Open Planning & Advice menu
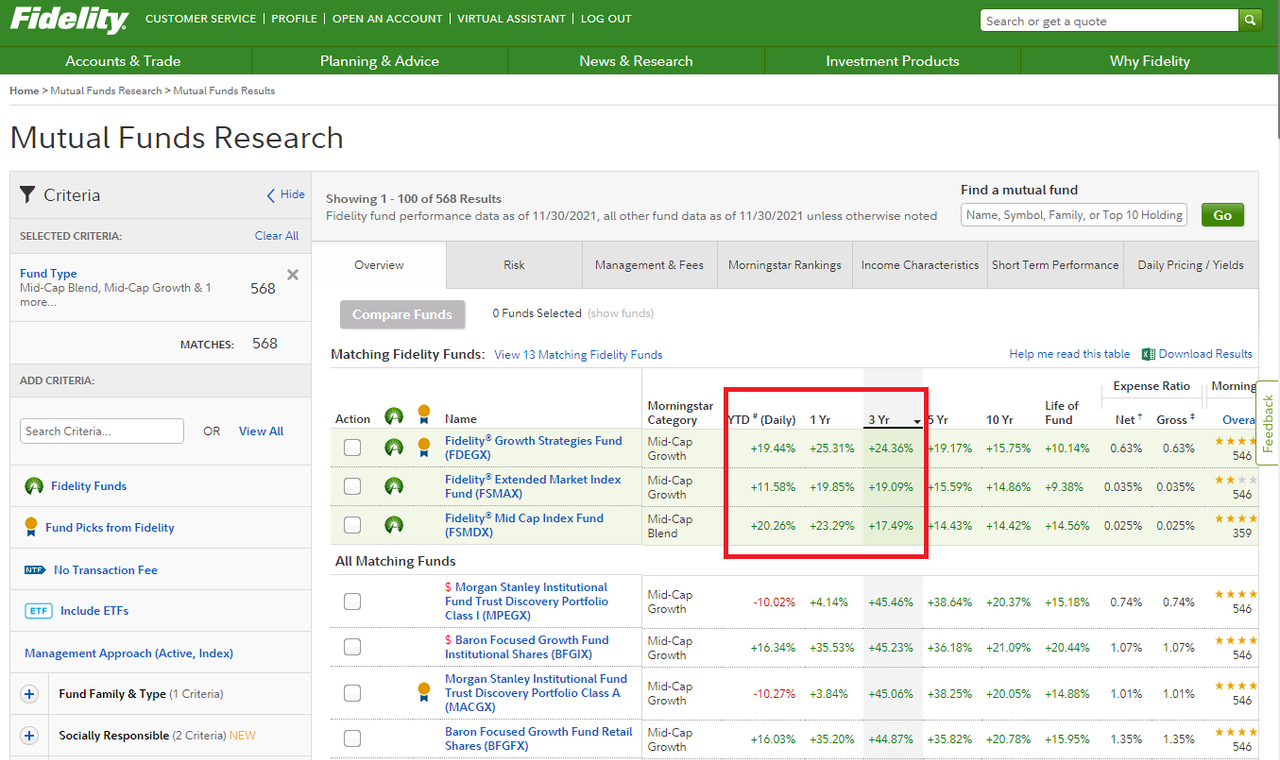The image size is (1280, 760). click(379, 61)
